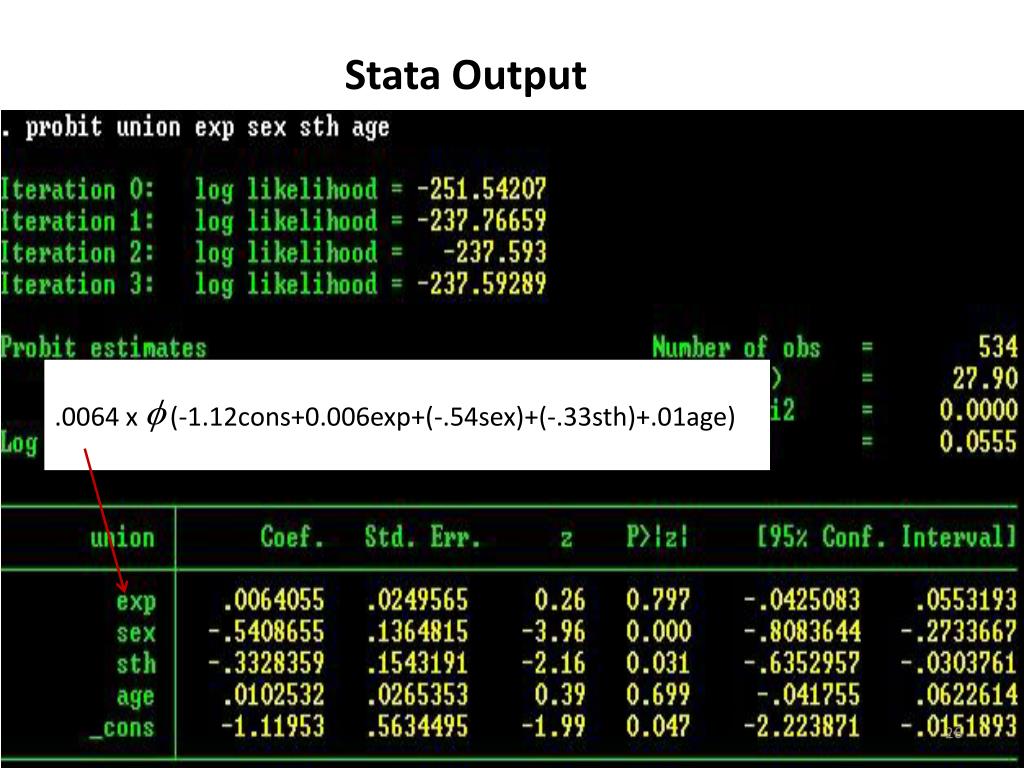The image size is (1024, 768).
Task: Click the "union" column header
Action: point(123,537)
